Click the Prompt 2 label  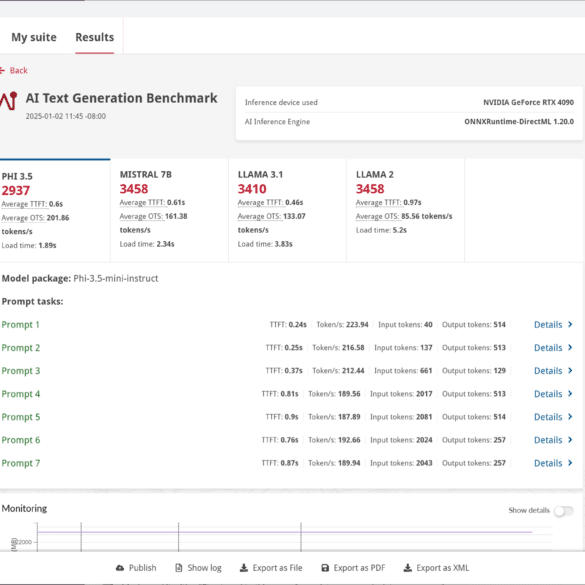coord(21,348)
